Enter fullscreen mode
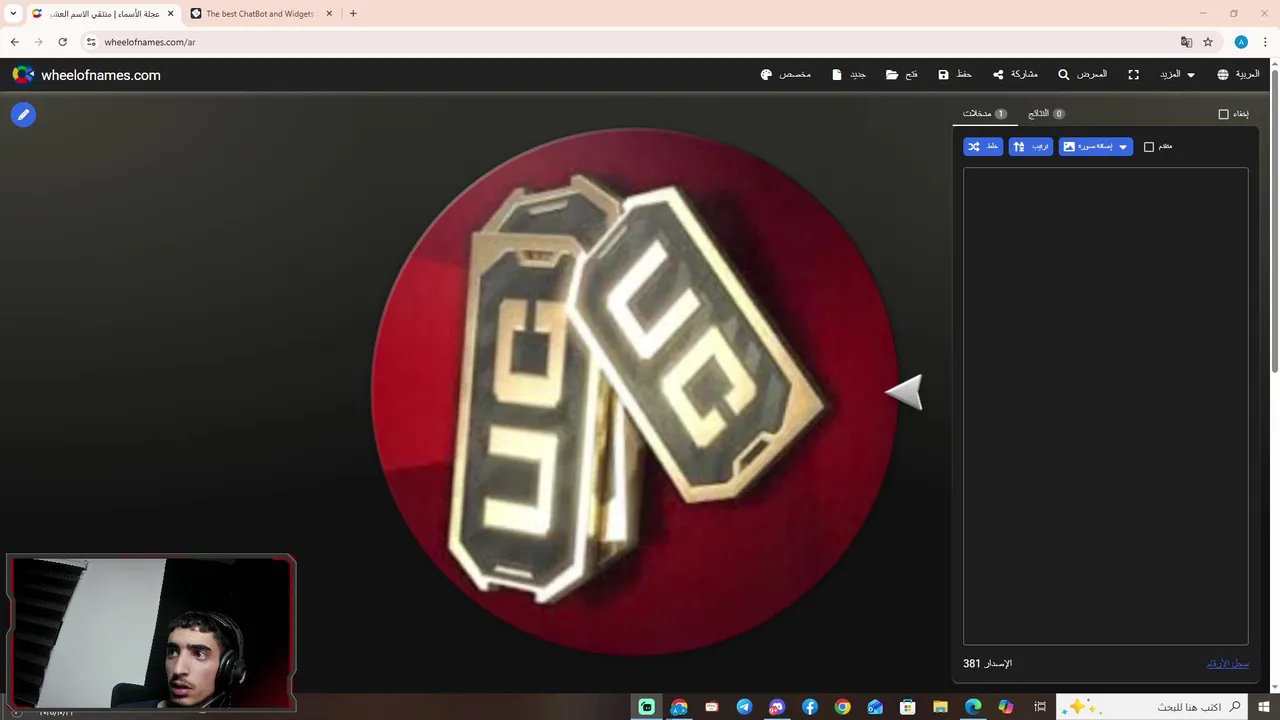The width and height of the screenshot is (1280, 720). pos(1133,75)
